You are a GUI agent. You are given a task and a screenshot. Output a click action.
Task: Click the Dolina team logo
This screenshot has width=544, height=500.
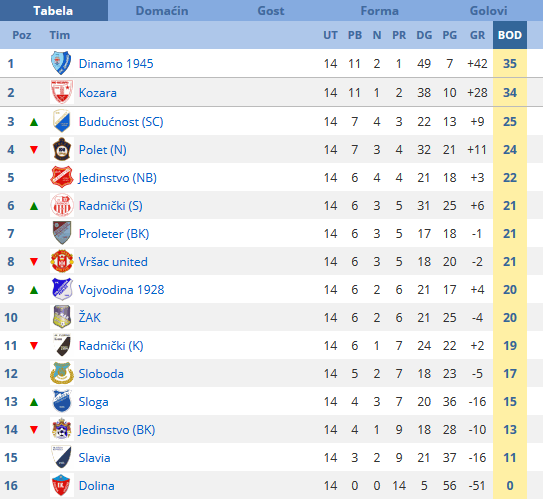click(x=61, y=485)
